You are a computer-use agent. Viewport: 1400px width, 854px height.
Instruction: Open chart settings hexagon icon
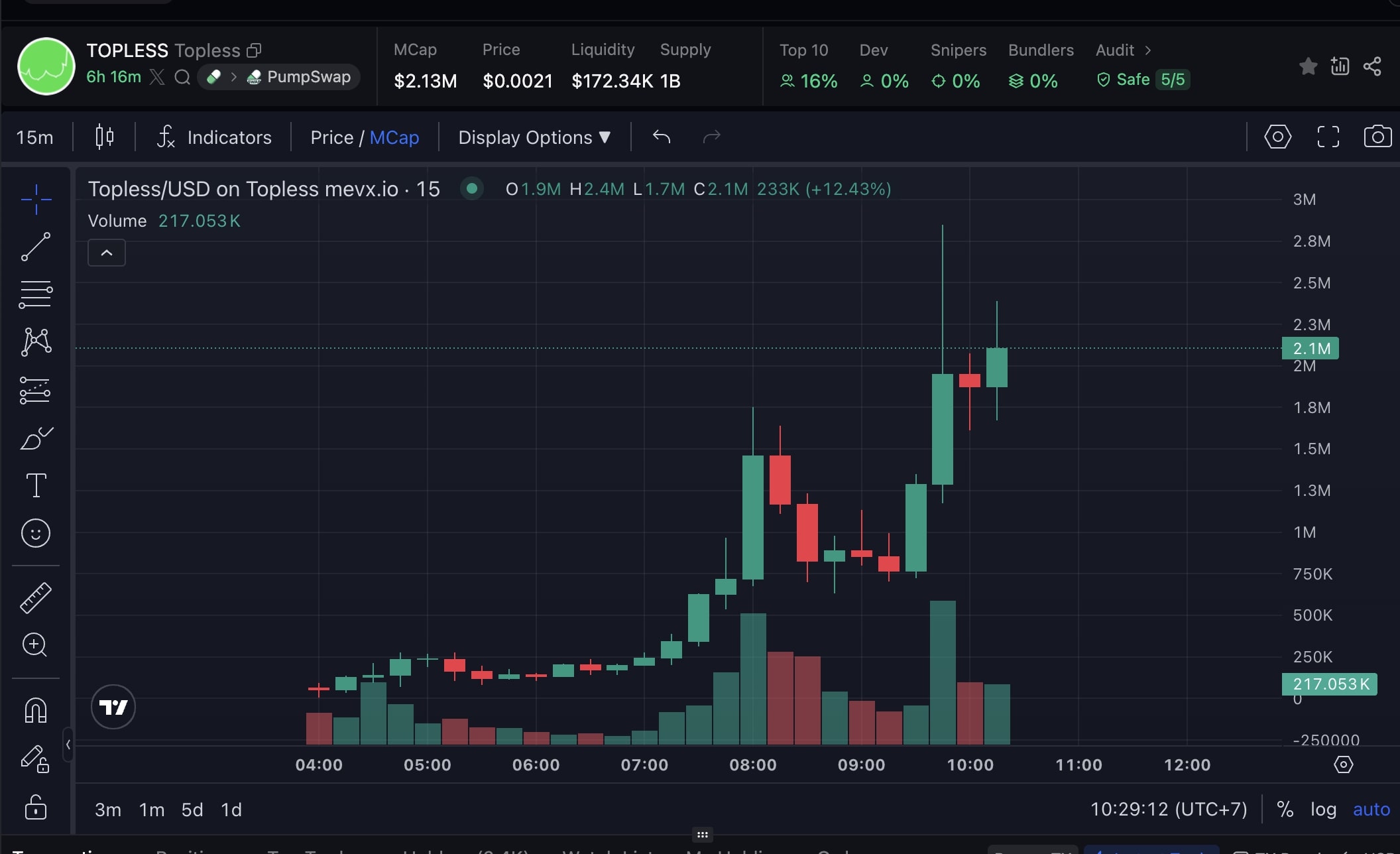tap(1277, 137)
